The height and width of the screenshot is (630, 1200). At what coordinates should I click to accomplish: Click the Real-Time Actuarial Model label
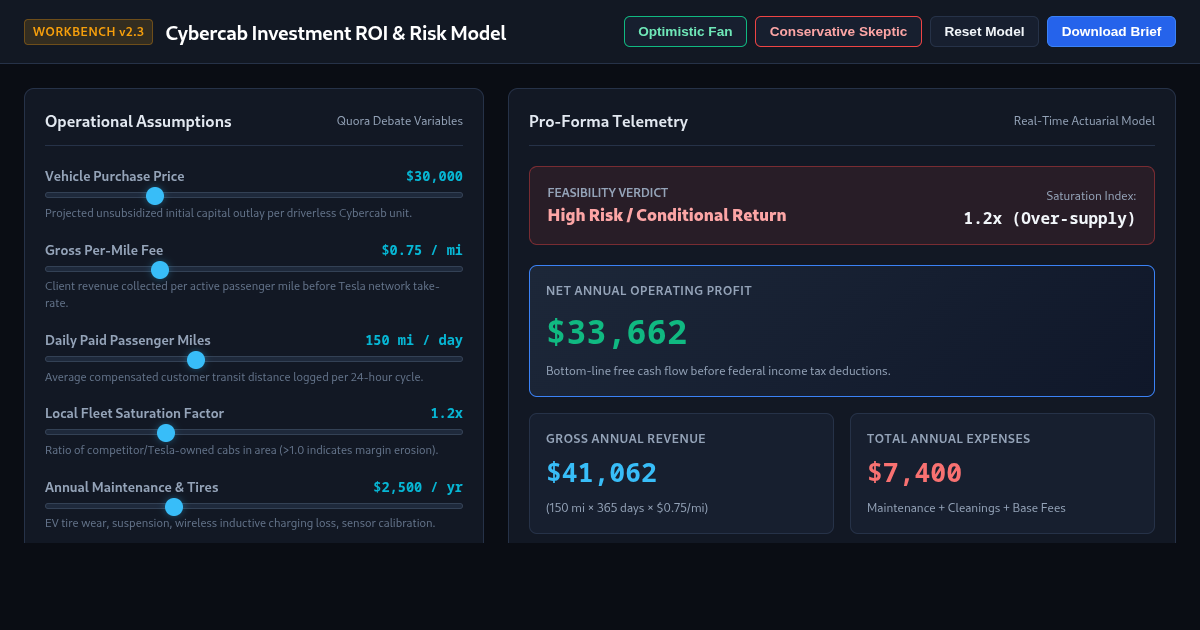pyautogui.click(x=1084, y=121)
